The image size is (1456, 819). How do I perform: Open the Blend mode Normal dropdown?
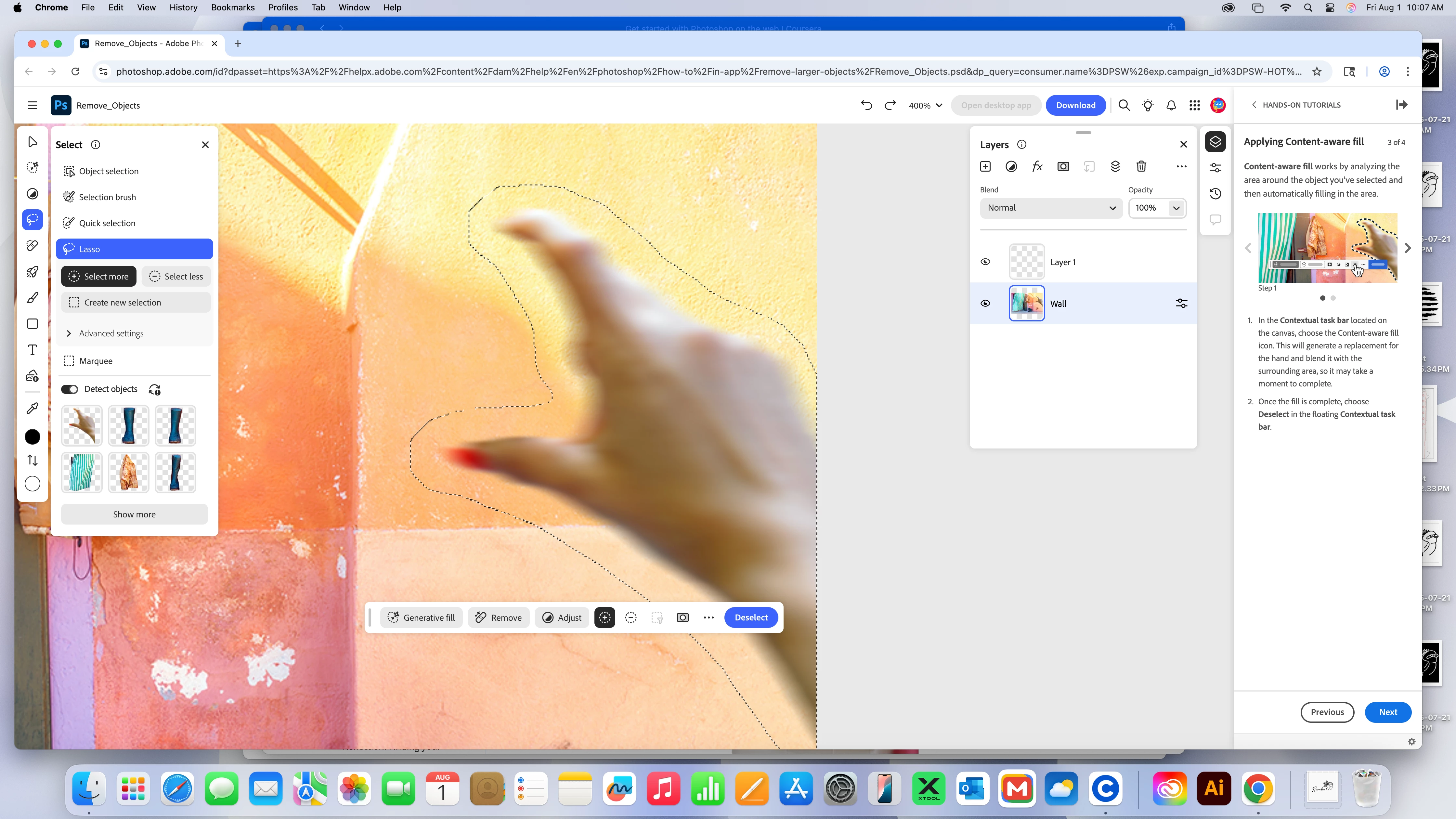[x=1051, y=207]
